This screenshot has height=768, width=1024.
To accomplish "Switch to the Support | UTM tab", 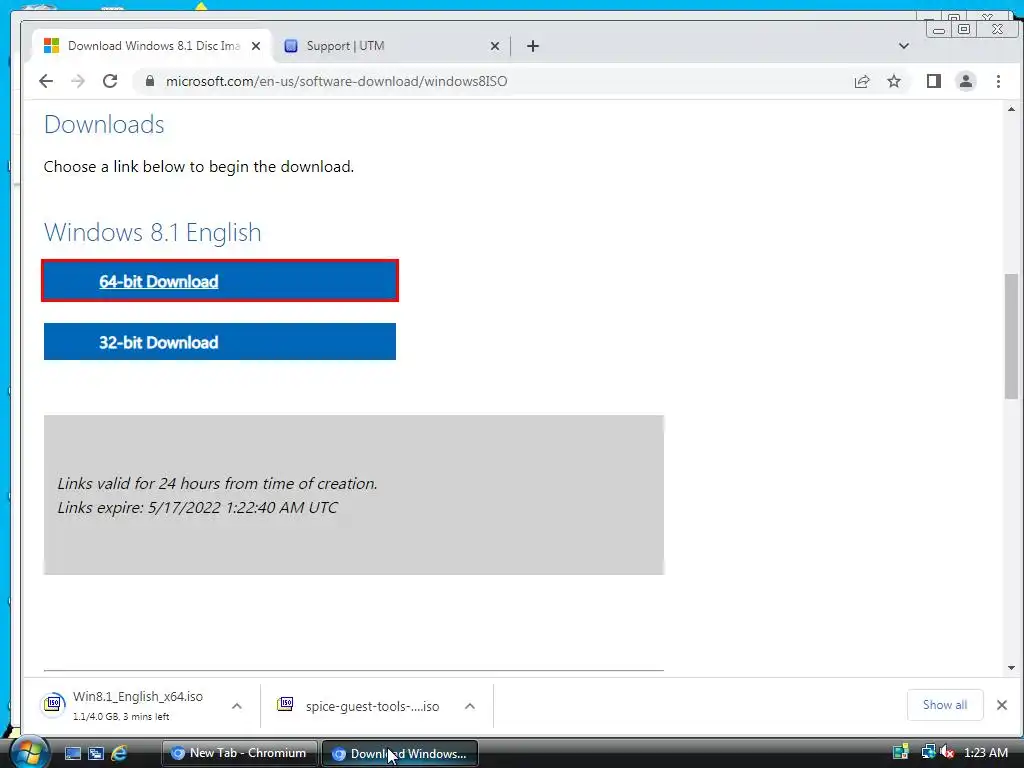I will tap(391, 46).
